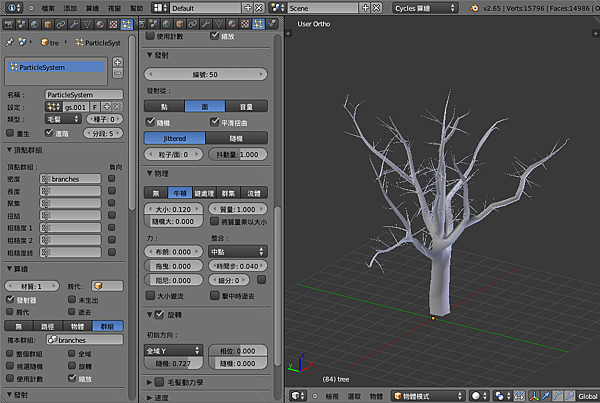Toggle the 進階 checkbox
This screenshot has width=600, height=403.
click(49, 132)
